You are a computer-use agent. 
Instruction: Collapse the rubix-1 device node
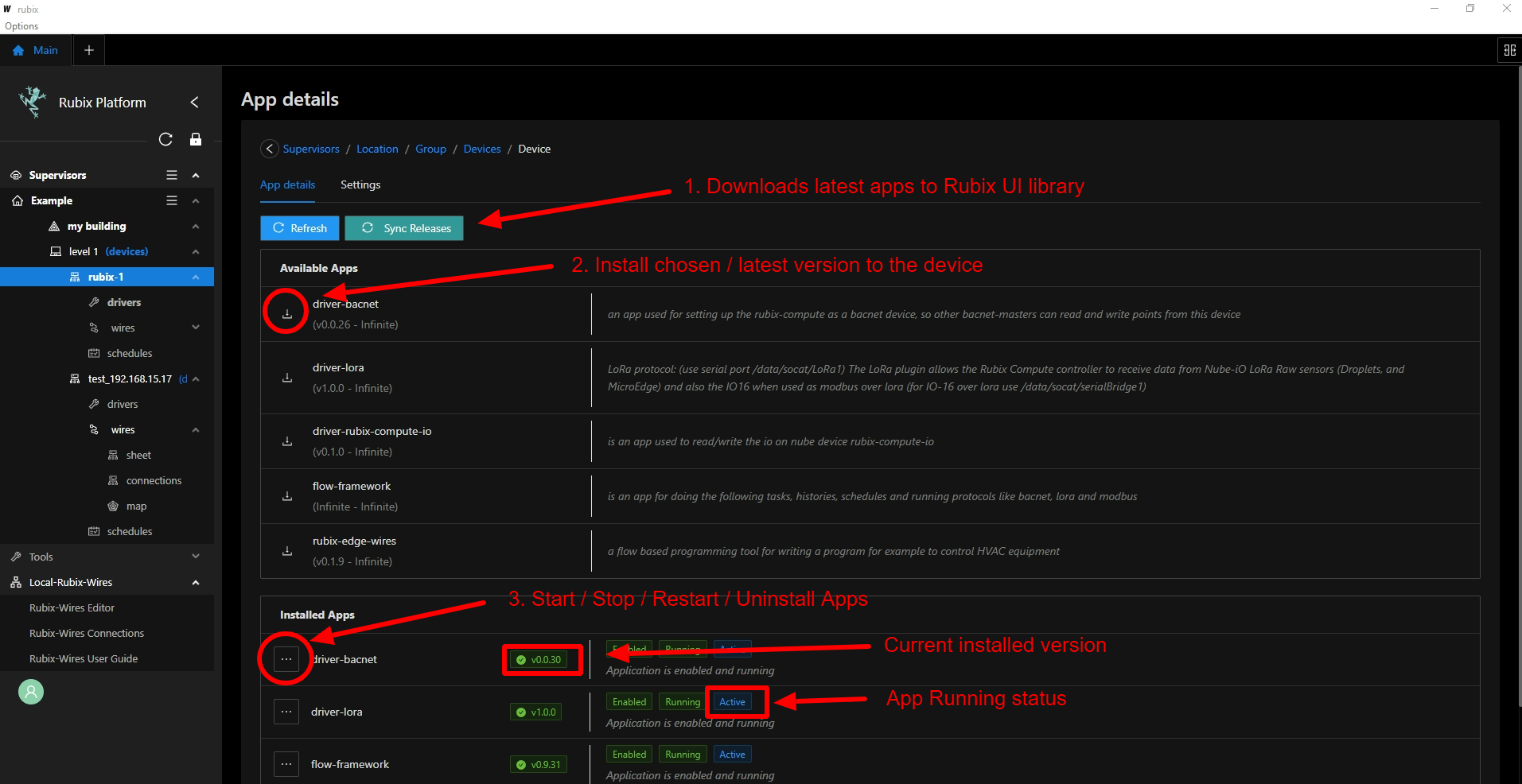click(x=196, y=277)
